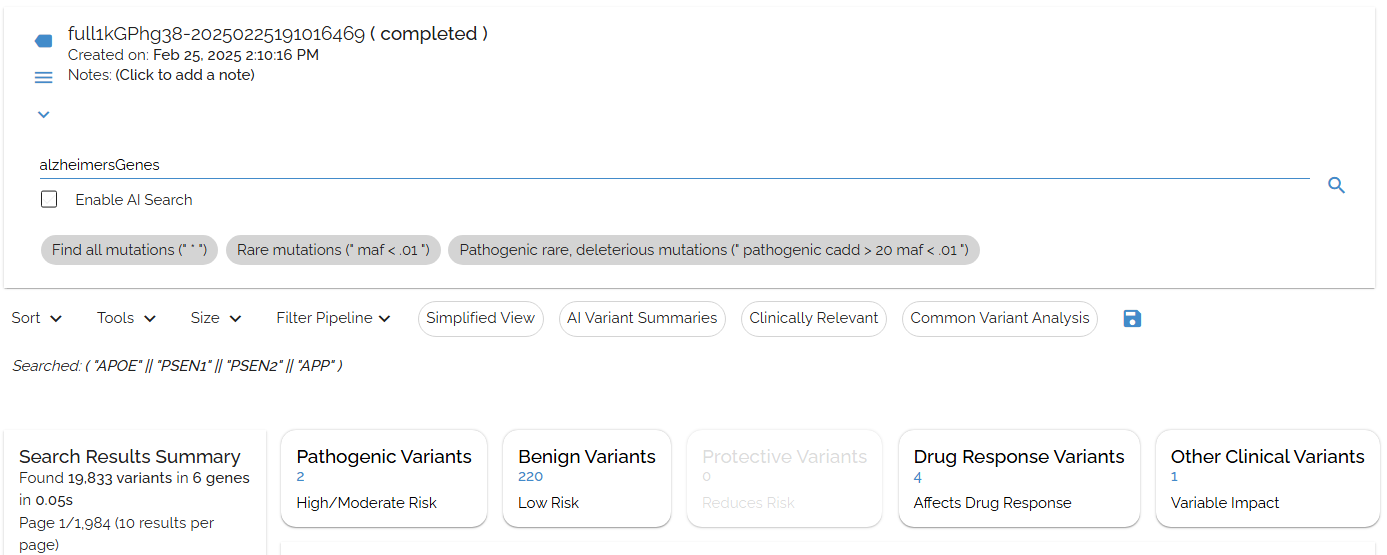Image resolution: width=1387 pixels, height=555 pixels.
Task: Click the search magnifier icon
Action: [1336, 185]
